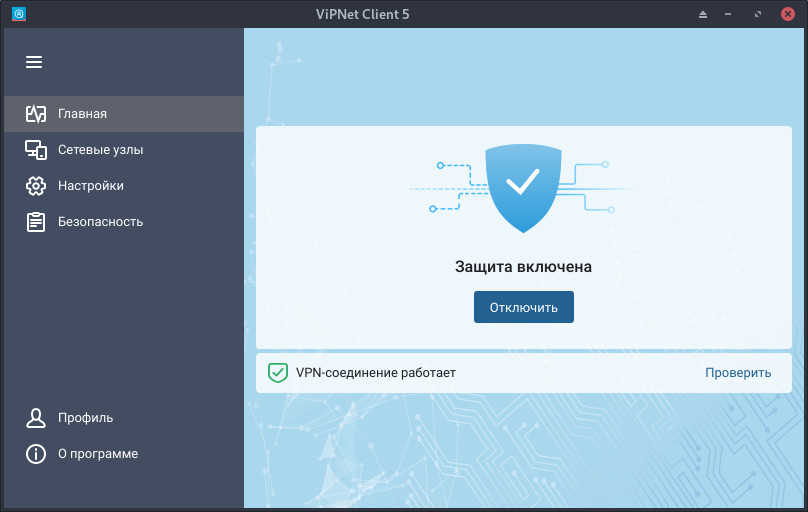Click the green VPN status shield icon
The height and width of the screenshot is (512, 808).
(x=278, y=373)
